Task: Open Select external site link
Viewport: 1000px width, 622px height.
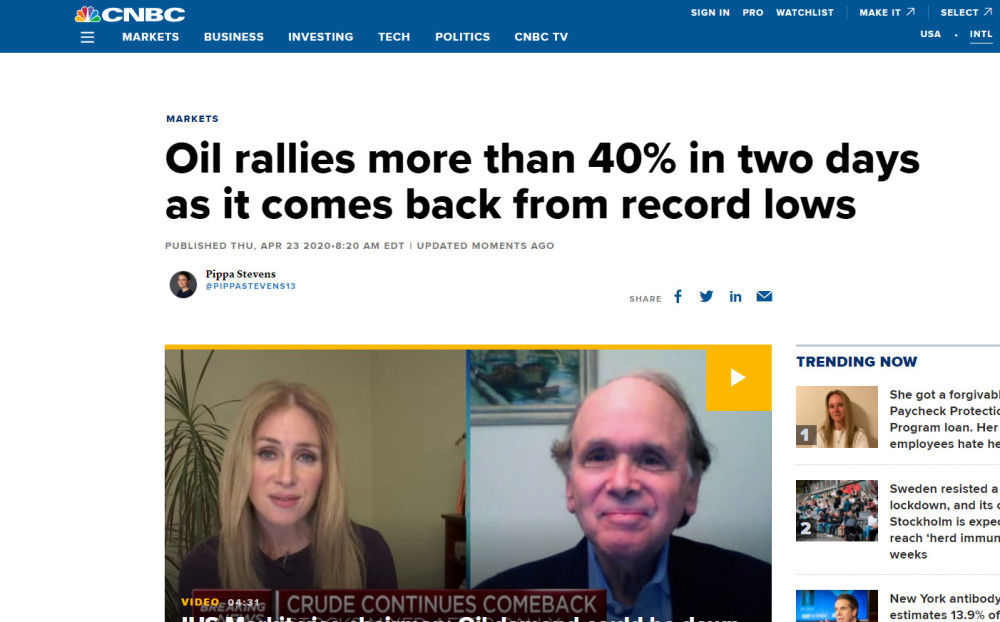Action: pyautogui.click(x=966, y=12)
